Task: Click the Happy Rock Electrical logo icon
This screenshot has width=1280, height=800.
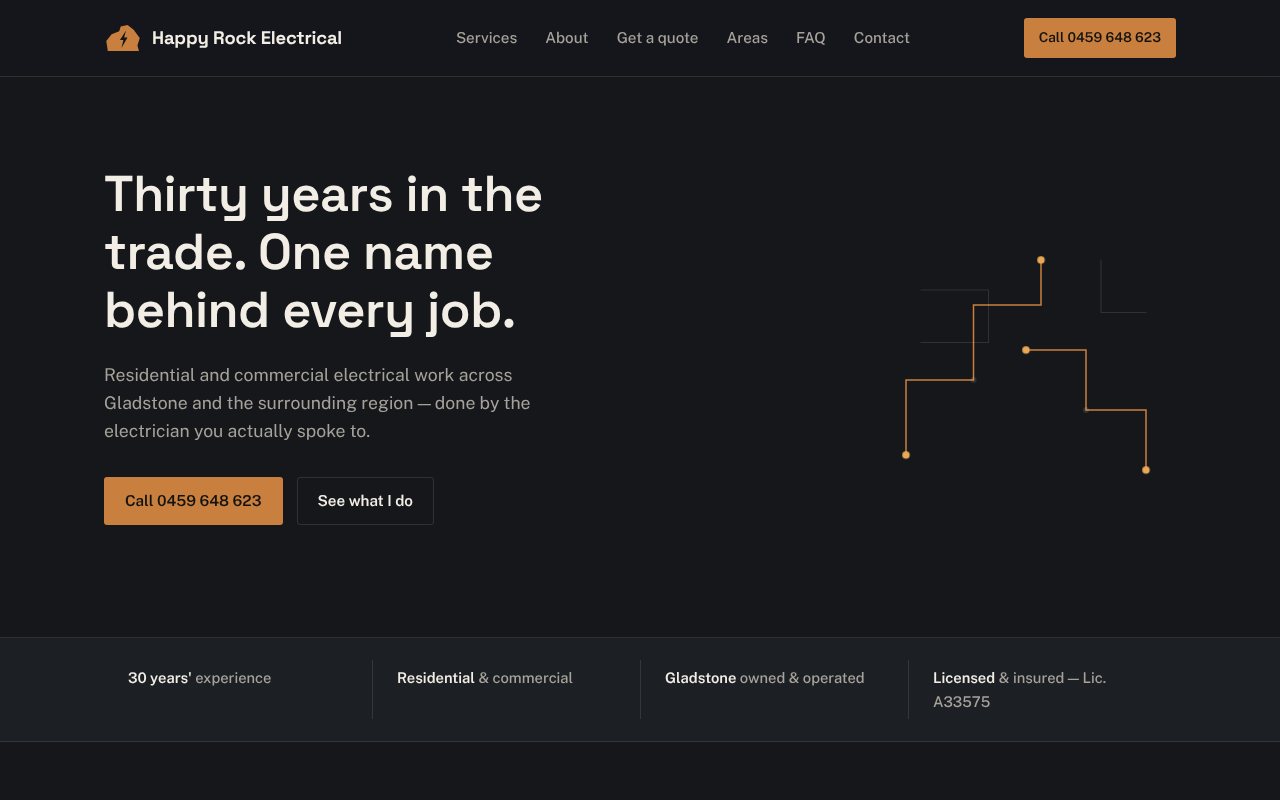Action: pos(122,38)
